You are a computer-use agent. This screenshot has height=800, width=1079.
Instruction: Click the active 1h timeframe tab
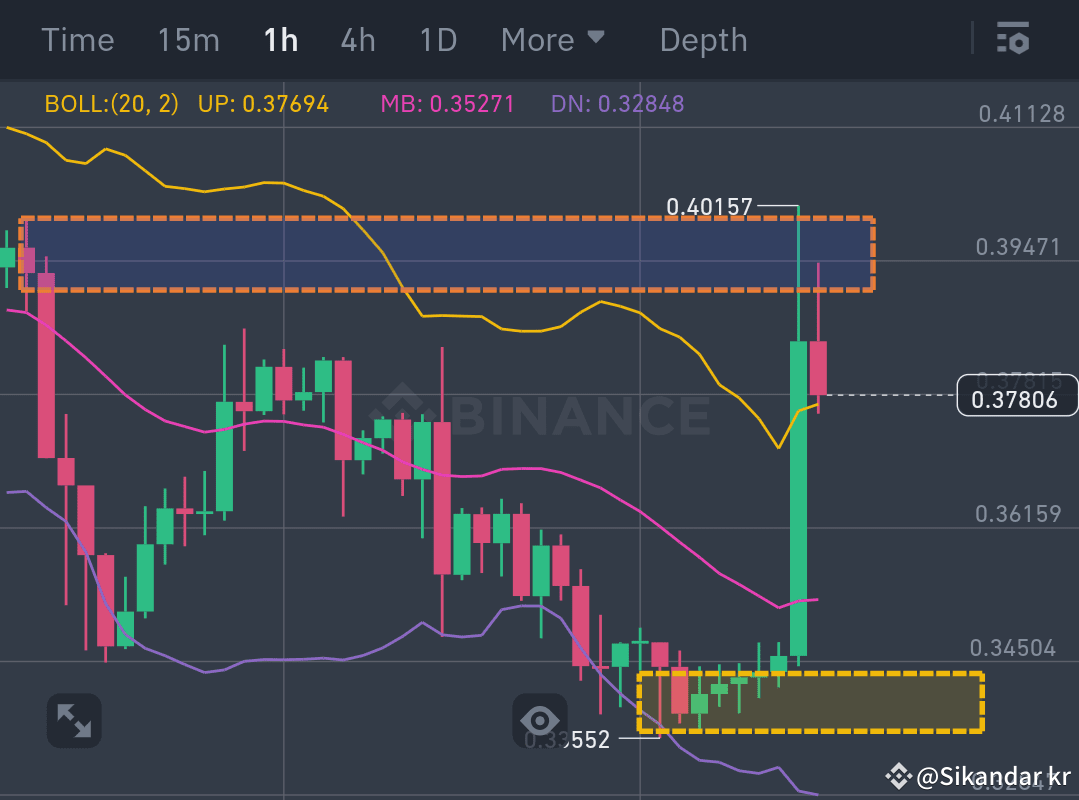(x=280, y=39)
